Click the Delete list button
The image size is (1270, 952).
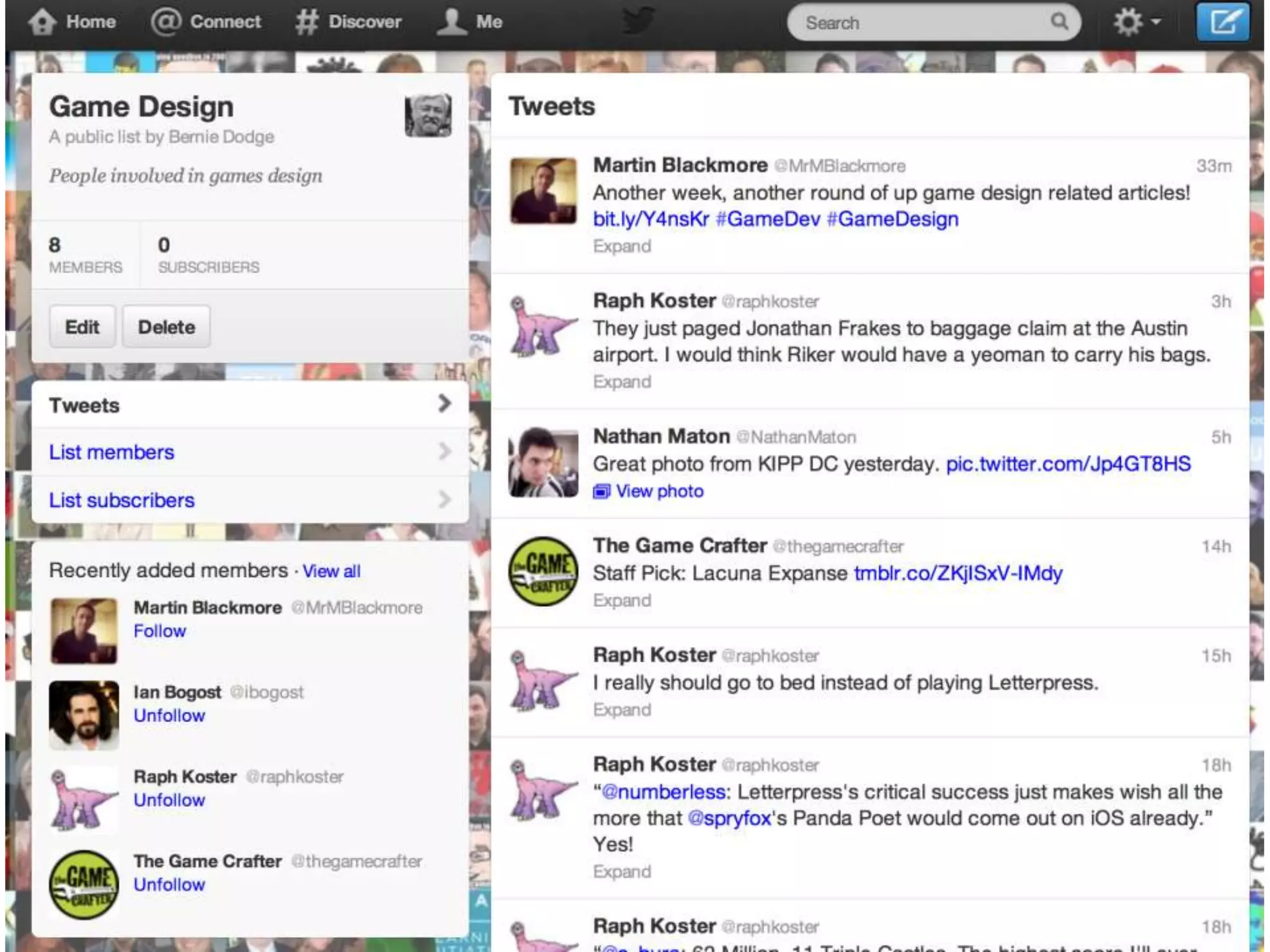point(166,327)
